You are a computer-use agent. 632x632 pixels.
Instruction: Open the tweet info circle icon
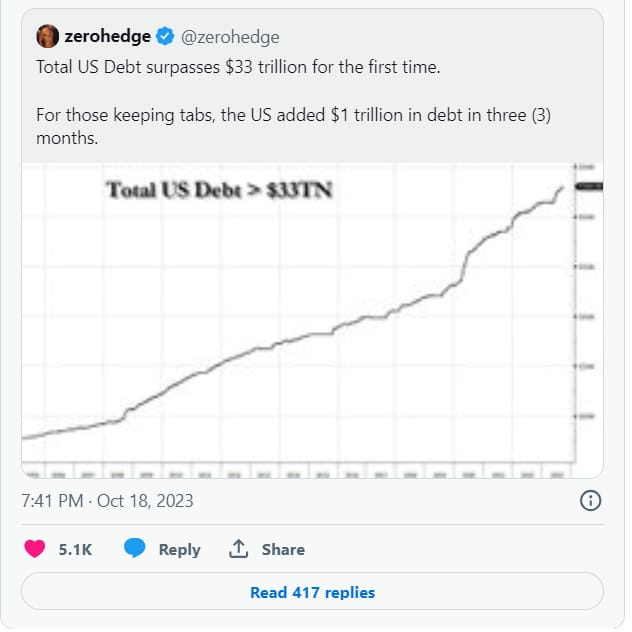pyautogui.click(x=590, y=501)
